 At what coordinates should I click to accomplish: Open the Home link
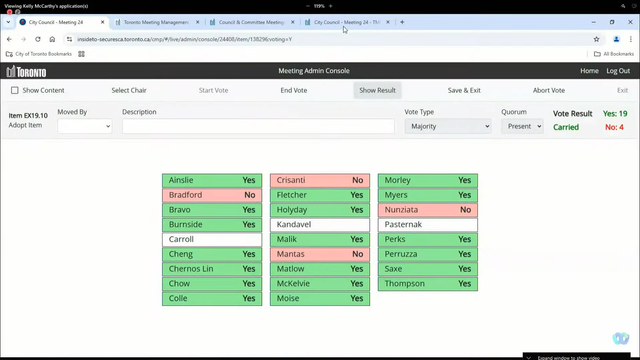point(589,71)
